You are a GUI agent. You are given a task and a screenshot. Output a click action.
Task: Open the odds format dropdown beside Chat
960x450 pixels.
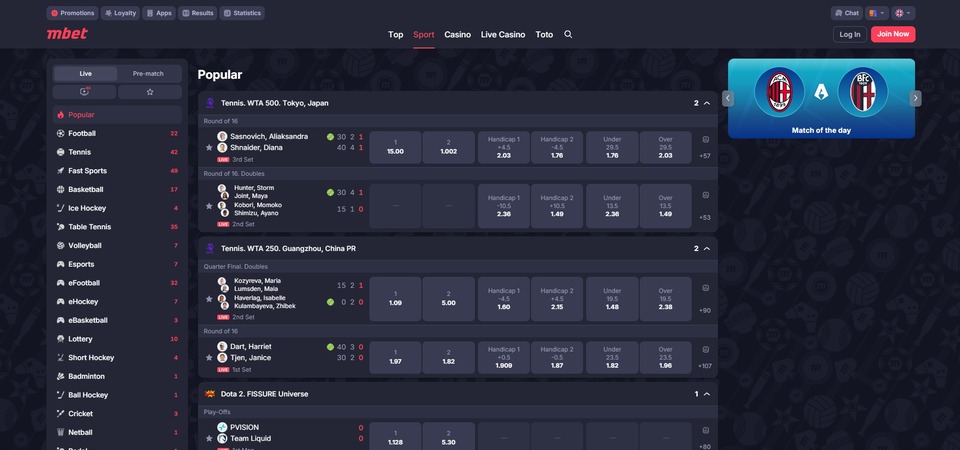876,13
